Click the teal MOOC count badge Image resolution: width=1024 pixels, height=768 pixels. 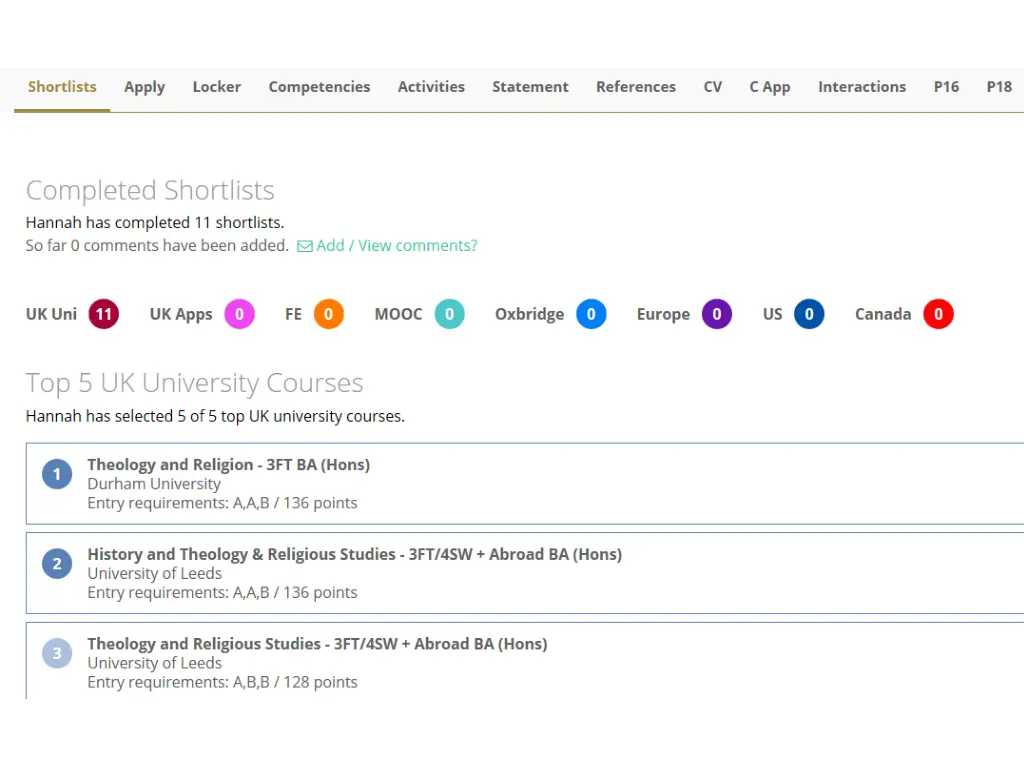(x=449, y=314)
